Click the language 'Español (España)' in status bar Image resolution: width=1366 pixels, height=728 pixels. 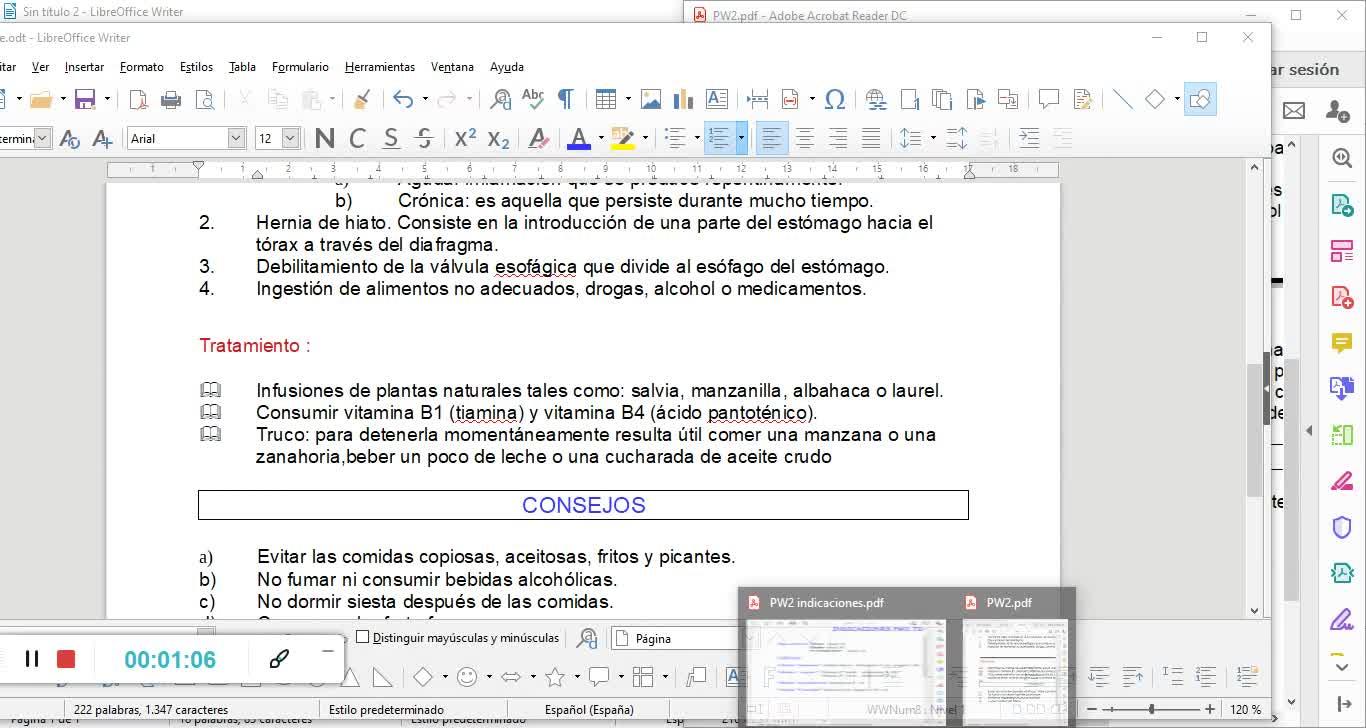tap(589, 710)
